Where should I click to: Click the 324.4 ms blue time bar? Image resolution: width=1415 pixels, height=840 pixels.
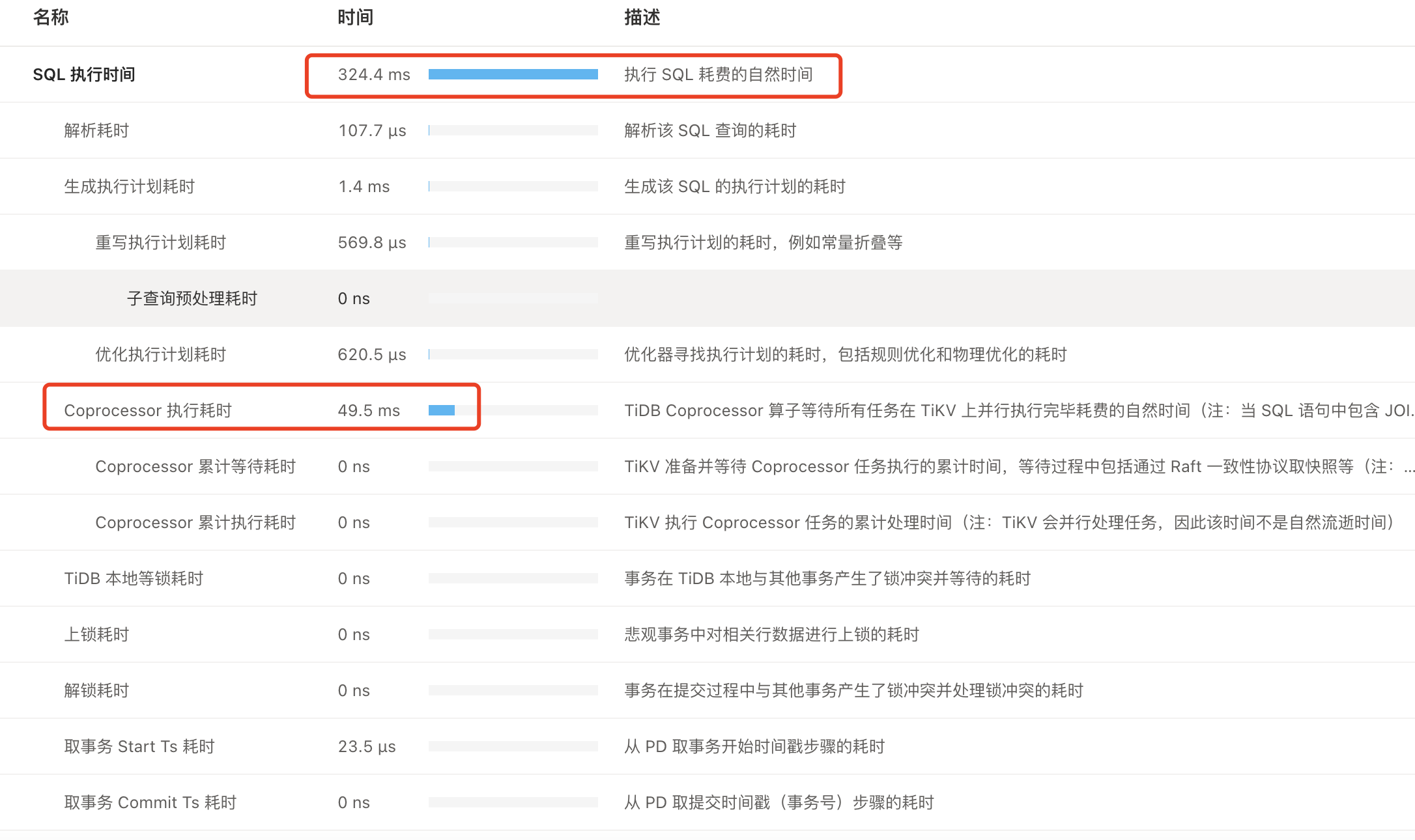(513, 75)
